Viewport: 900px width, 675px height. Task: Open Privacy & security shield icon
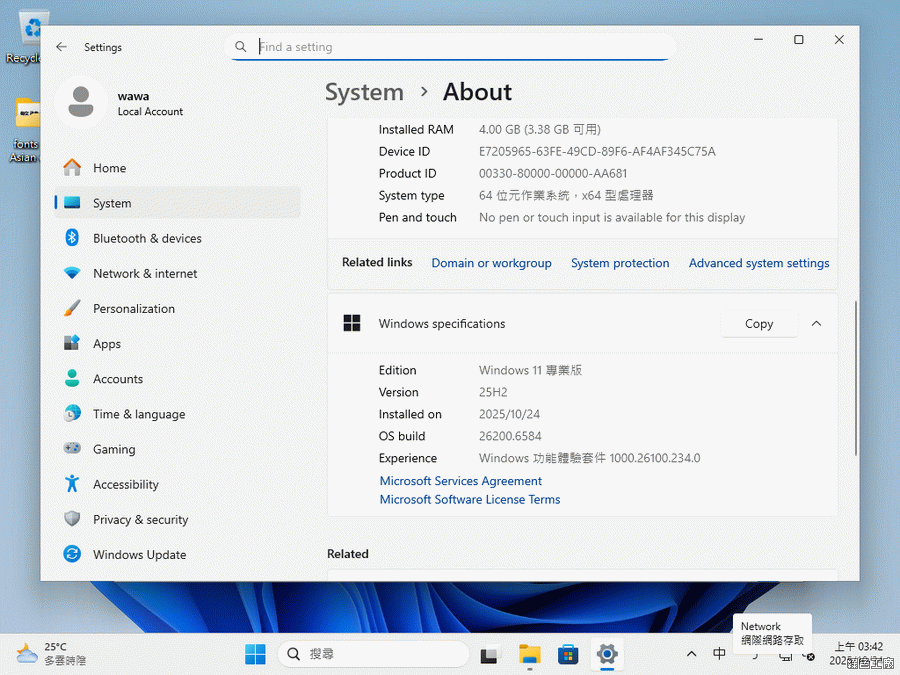(x=72, y=519)
